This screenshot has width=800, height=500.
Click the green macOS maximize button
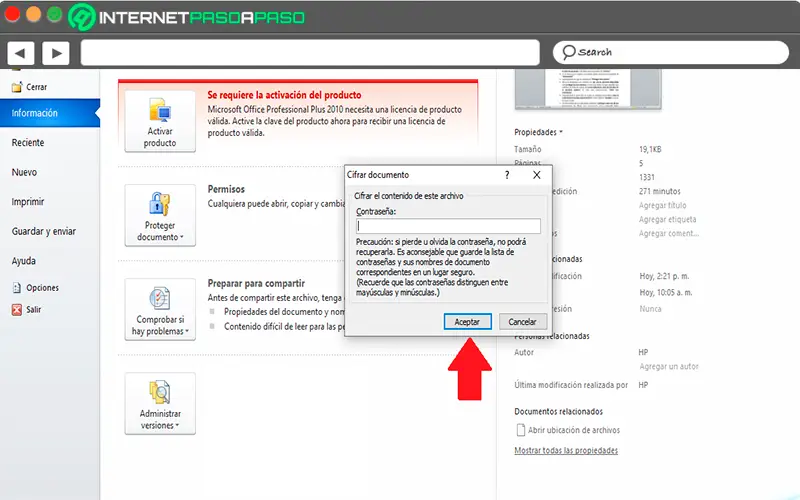point(54,14)
